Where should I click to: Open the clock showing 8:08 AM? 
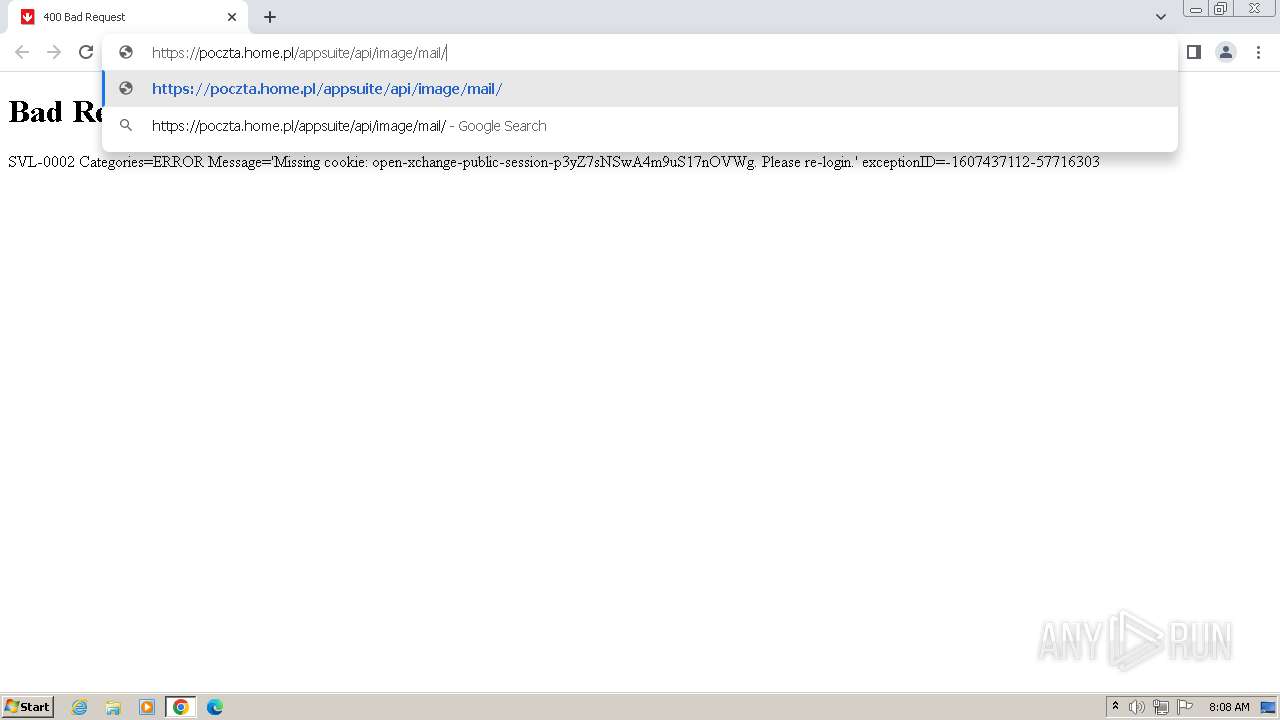click(x=1229, y=707)
